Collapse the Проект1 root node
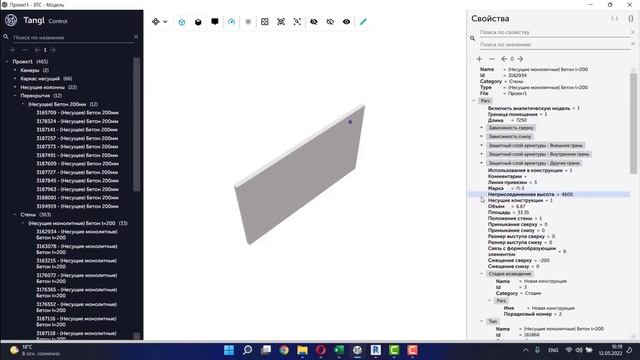The width and height of the screenshot is (640, 360). click(7, 62)
